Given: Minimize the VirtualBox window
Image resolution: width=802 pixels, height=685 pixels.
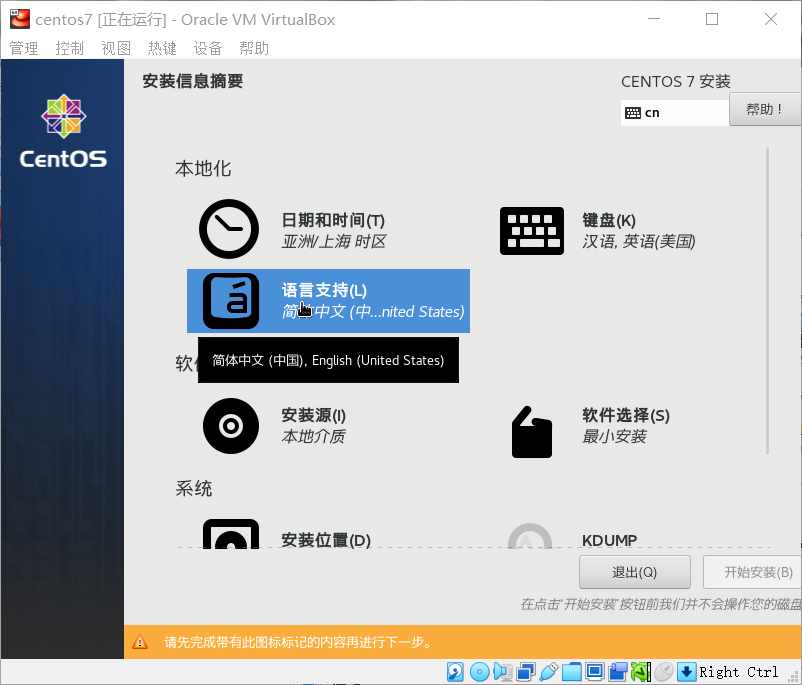Looking at the screenshot, I should (x=654, y=19).
